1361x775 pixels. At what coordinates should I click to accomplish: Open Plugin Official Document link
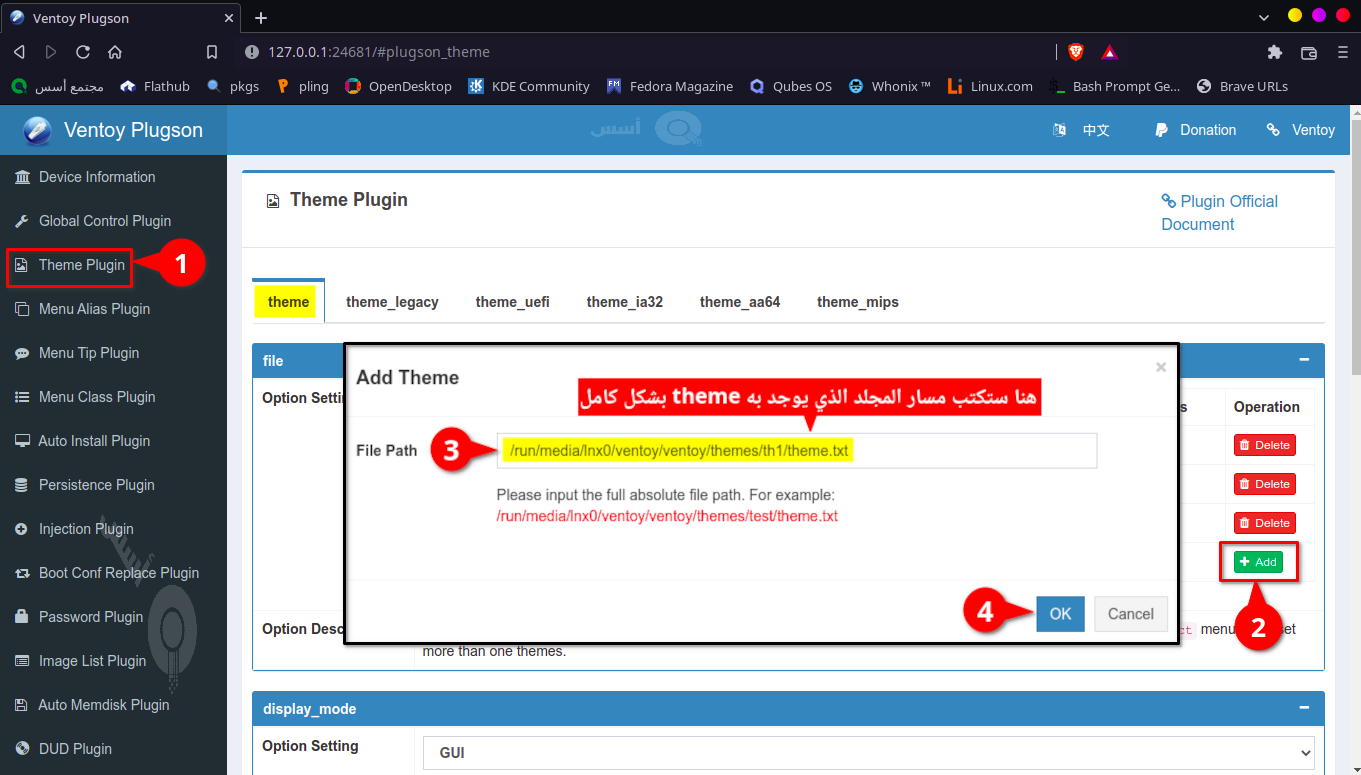[1219, 212]
